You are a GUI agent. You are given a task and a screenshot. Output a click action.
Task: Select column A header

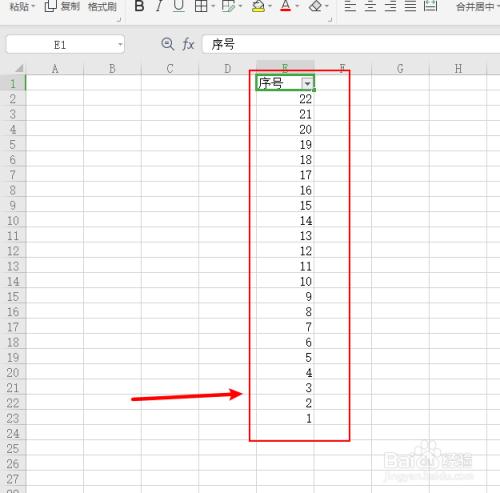point(55,68)
